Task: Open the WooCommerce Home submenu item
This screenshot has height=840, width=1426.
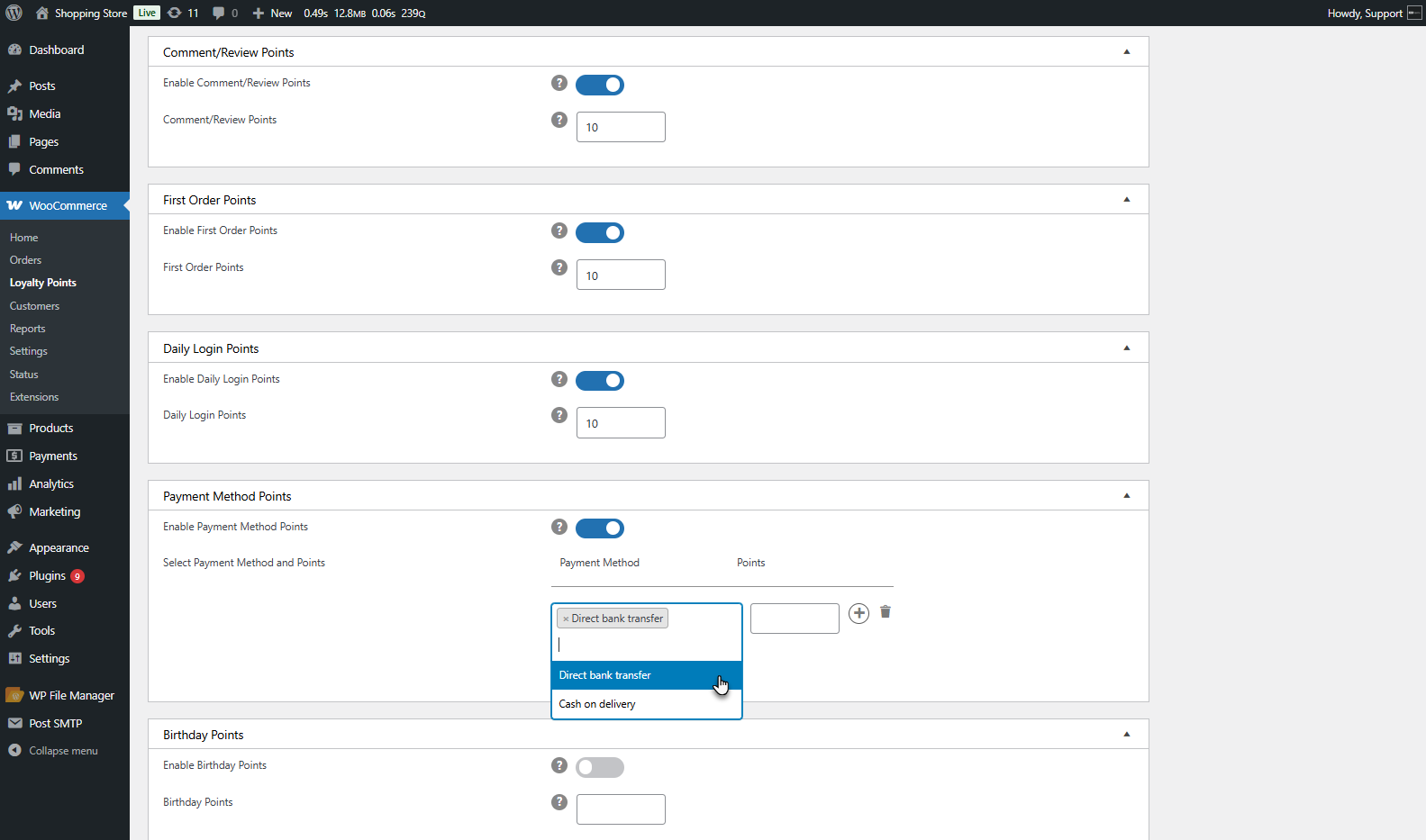Action: [23, 238]
